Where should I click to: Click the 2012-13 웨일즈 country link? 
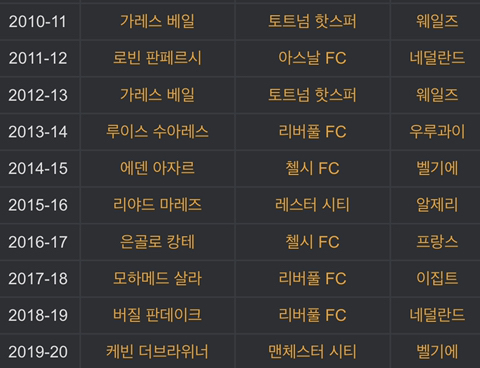[437, 95]
